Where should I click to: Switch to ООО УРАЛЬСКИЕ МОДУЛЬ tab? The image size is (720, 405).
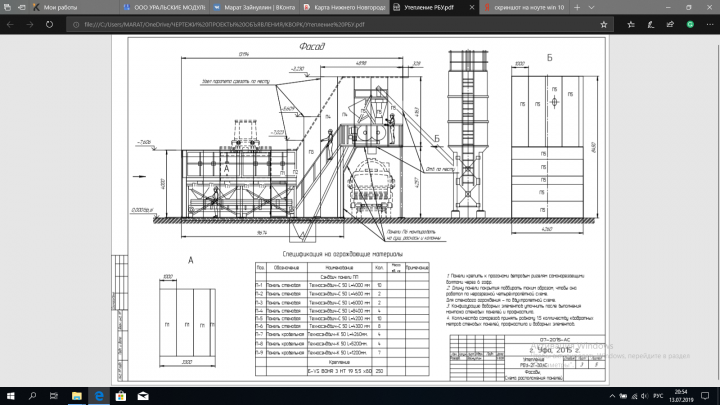[164, 7]
